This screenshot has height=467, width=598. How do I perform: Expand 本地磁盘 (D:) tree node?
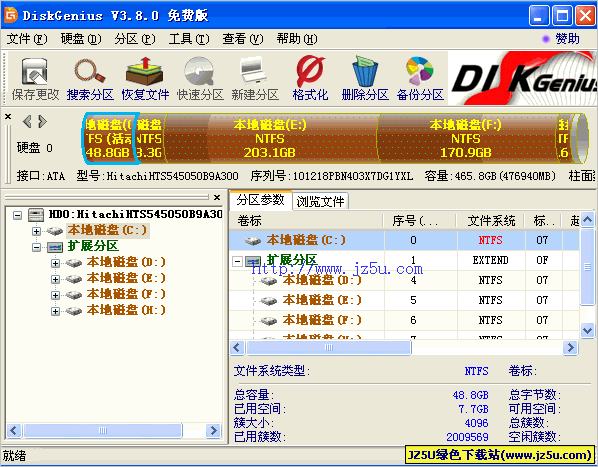[55, 263]
